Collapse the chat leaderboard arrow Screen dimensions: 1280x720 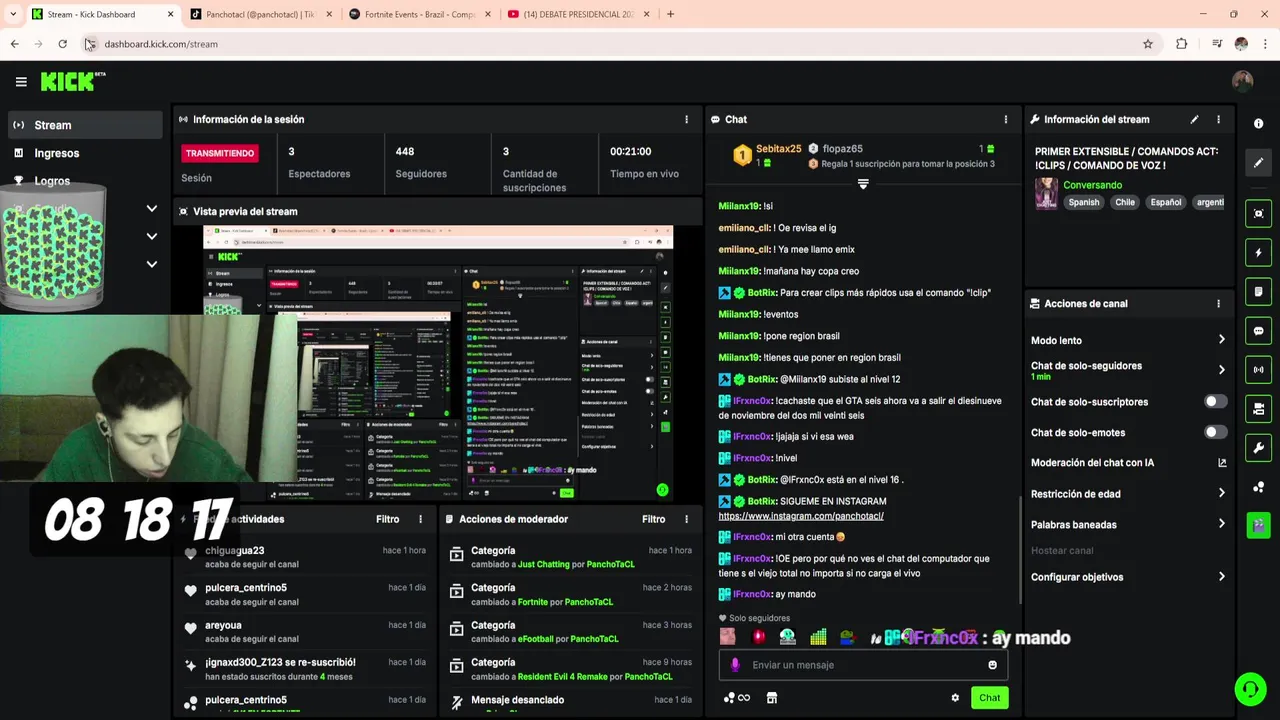point(863,184)
